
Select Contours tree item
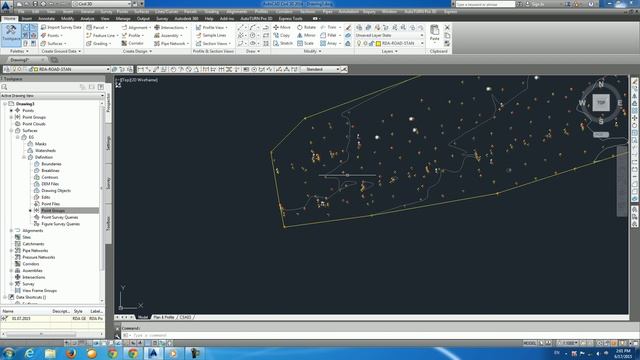pyautogui.click(x=49, y=177)
